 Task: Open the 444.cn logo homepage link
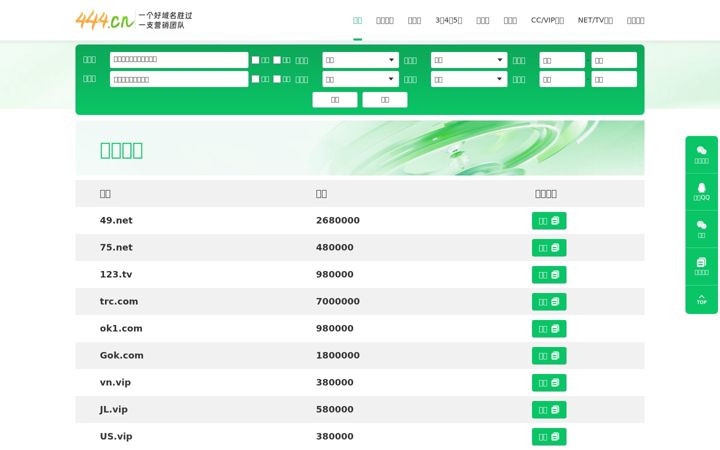pos(134,20)
